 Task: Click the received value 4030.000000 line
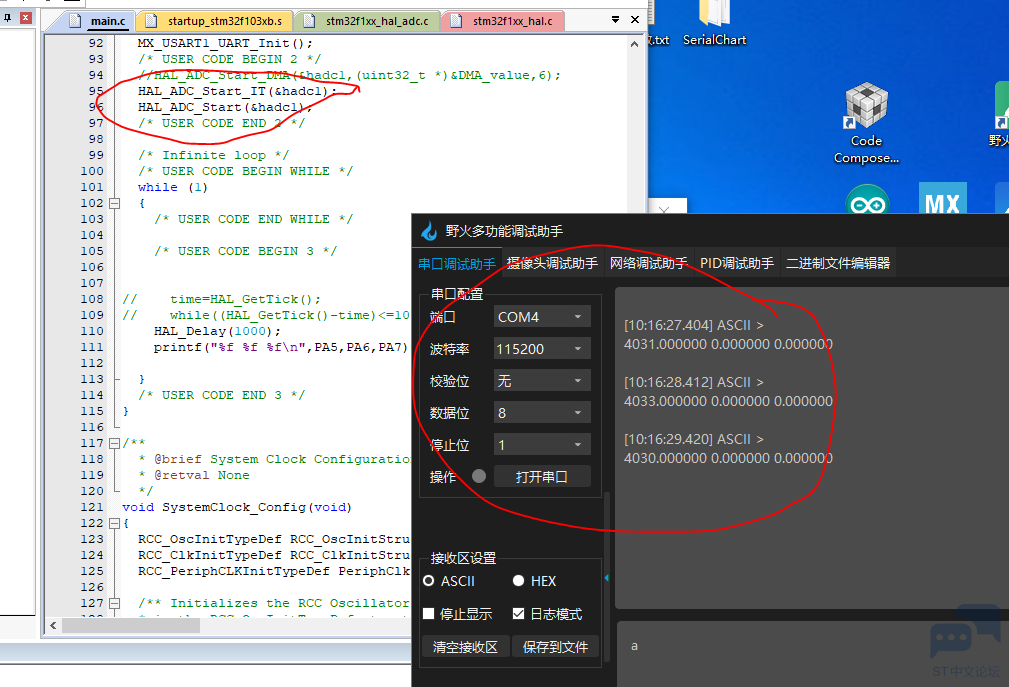[x=728, y=459]
